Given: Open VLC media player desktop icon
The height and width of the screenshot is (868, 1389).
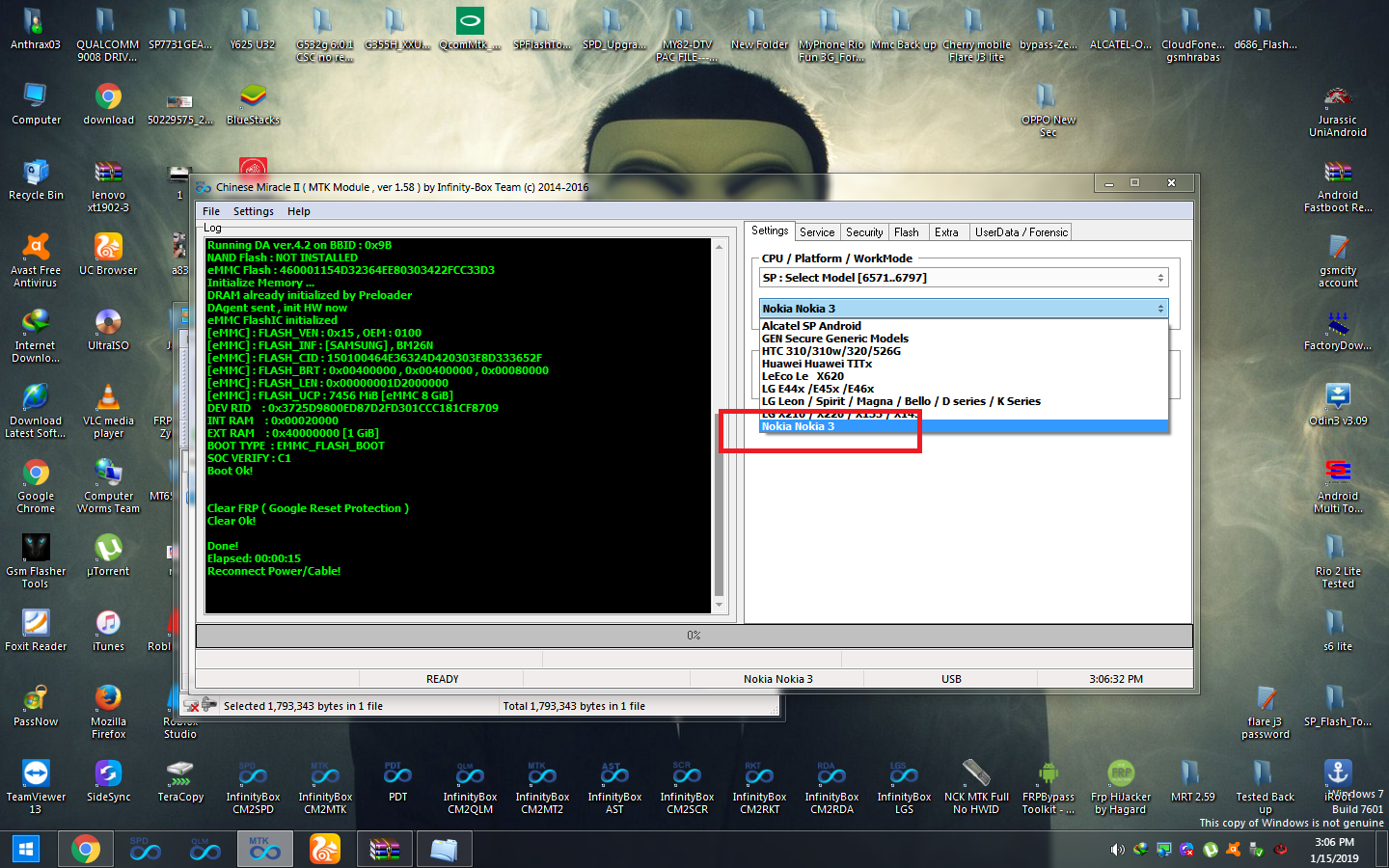Looking at the screenshot, I should pos(108,411).
